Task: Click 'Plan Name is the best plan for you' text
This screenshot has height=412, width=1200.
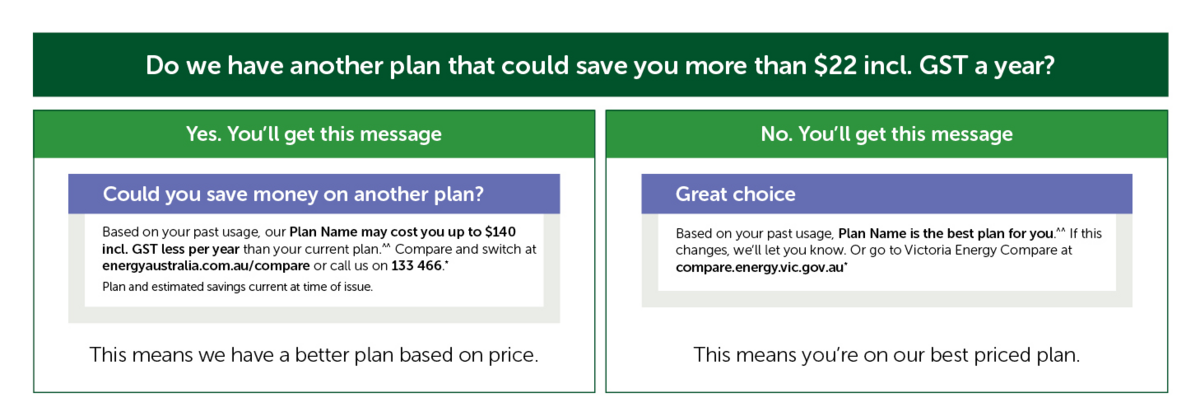Action: 946,232
